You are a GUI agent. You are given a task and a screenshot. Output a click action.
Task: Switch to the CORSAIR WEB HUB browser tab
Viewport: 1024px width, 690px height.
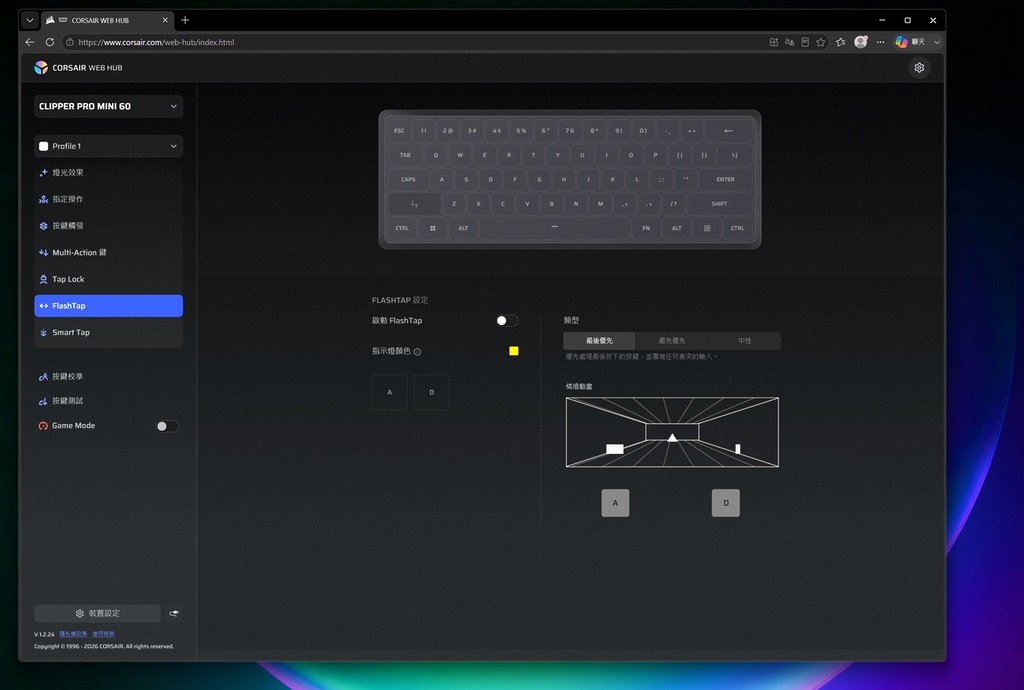point(107,20)
